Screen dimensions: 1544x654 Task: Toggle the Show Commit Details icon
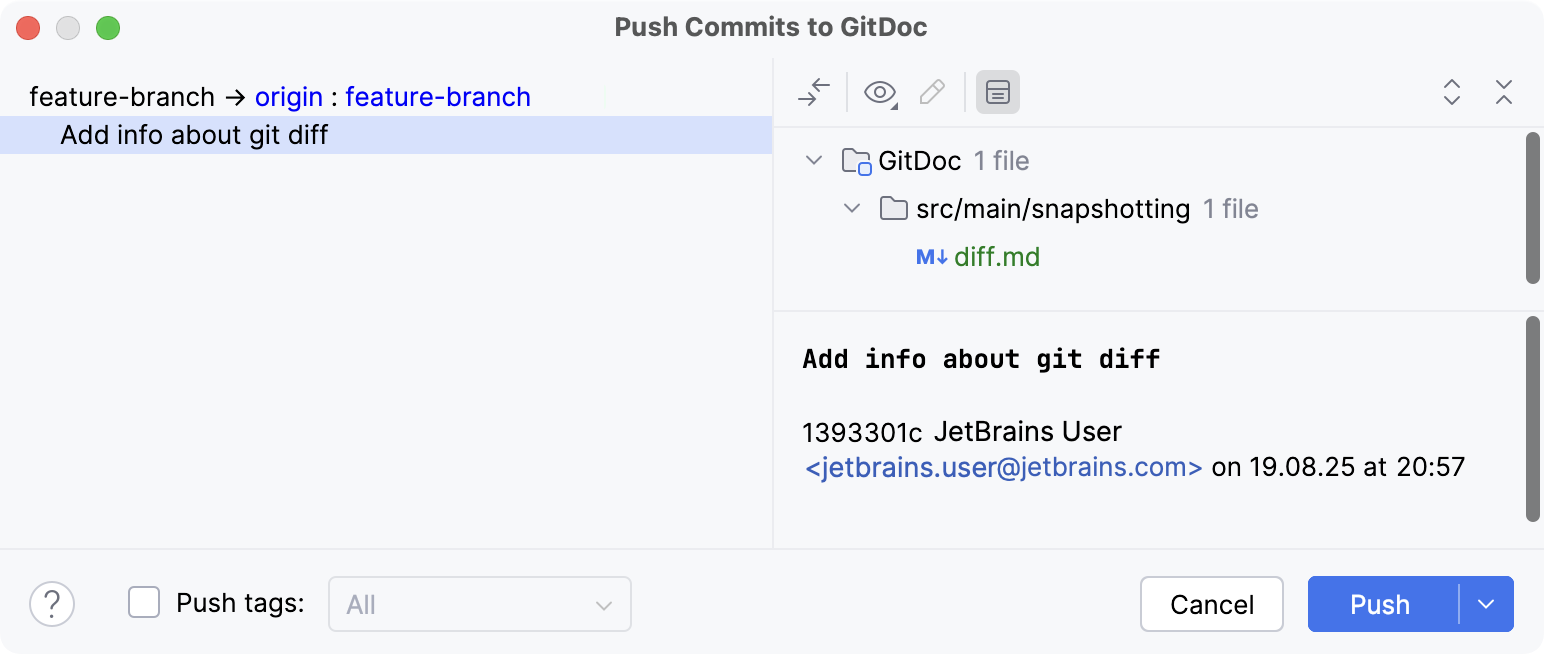[997, 92]
